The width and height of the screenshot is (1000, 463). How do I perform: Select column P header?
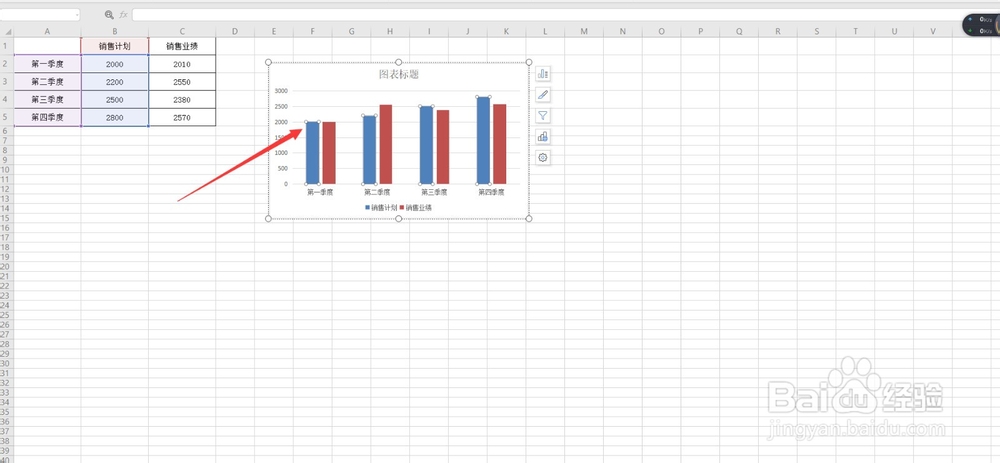pyautogui.click(x=700, y=31)
